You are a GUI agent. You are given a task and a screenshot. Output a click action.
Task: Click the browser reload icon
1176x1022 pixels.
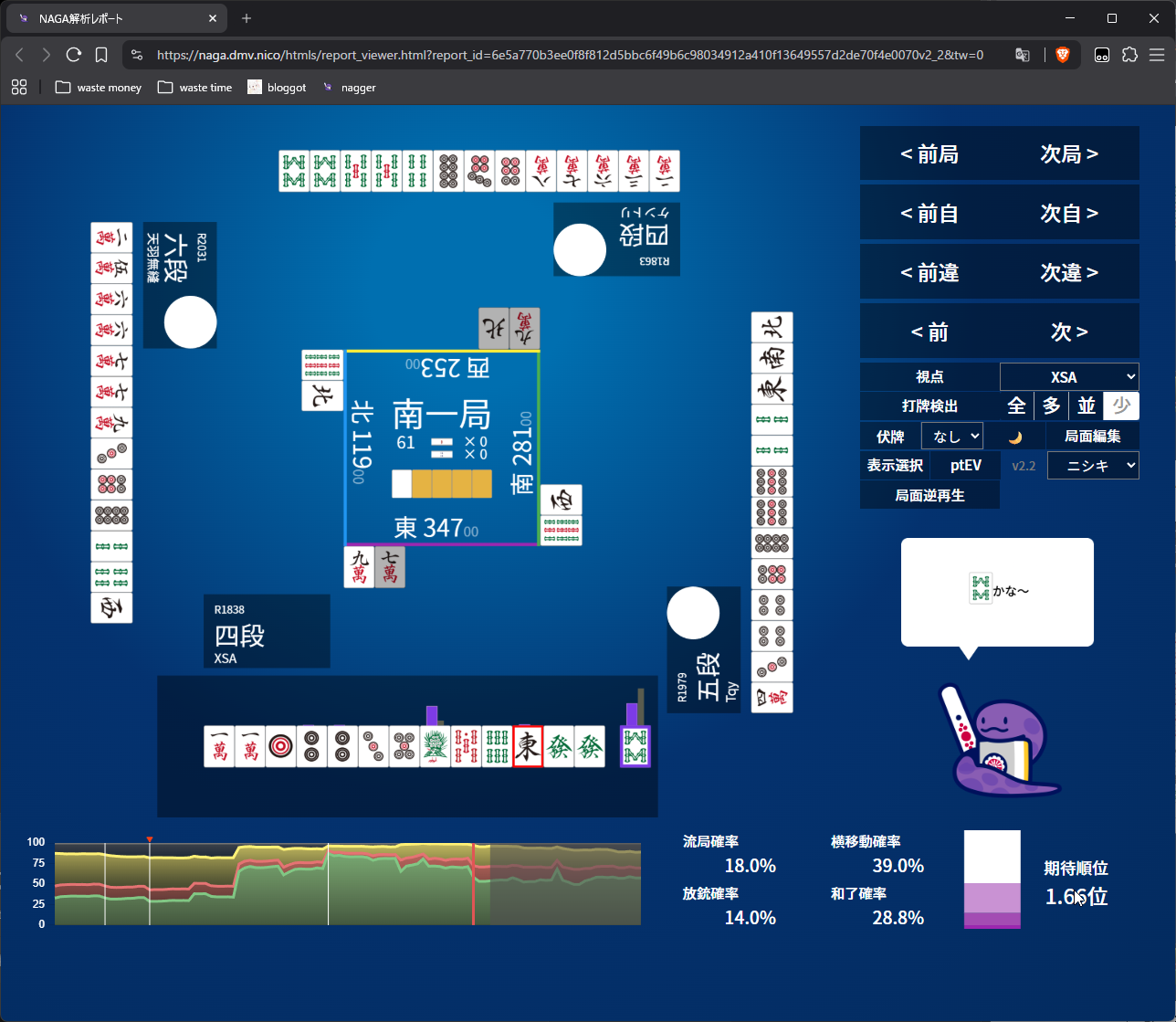(x=74, y=55)
